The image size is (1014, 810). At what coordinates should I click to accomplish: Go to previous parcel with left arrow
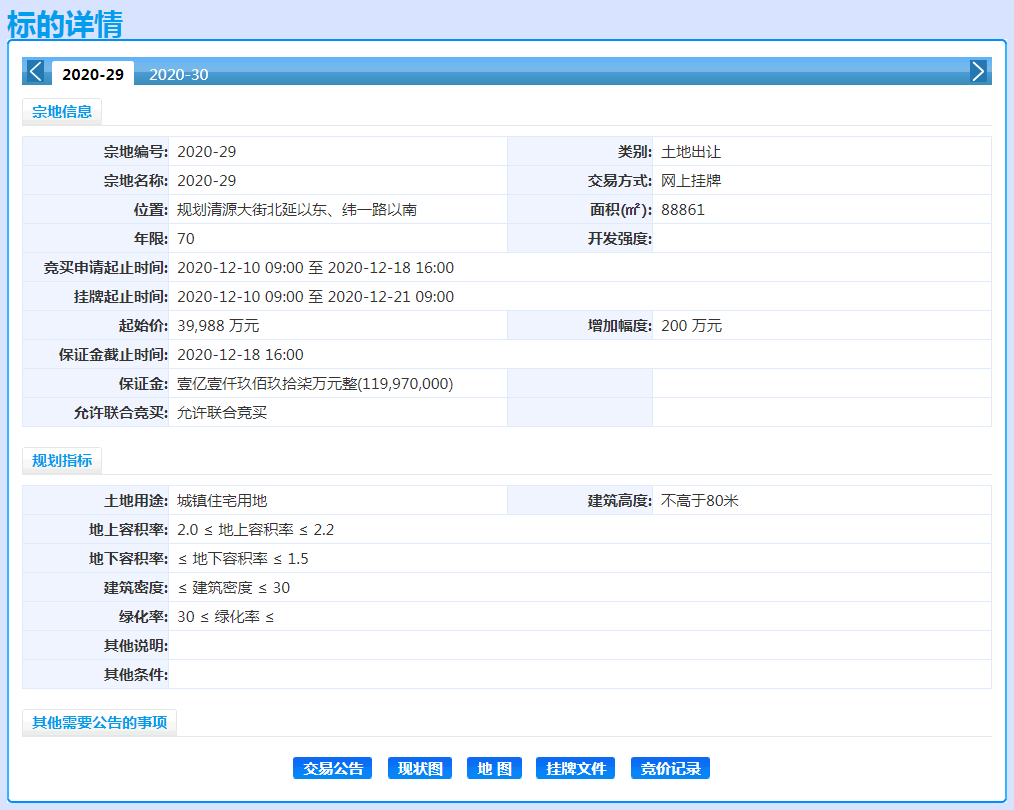tap(35, 71)
